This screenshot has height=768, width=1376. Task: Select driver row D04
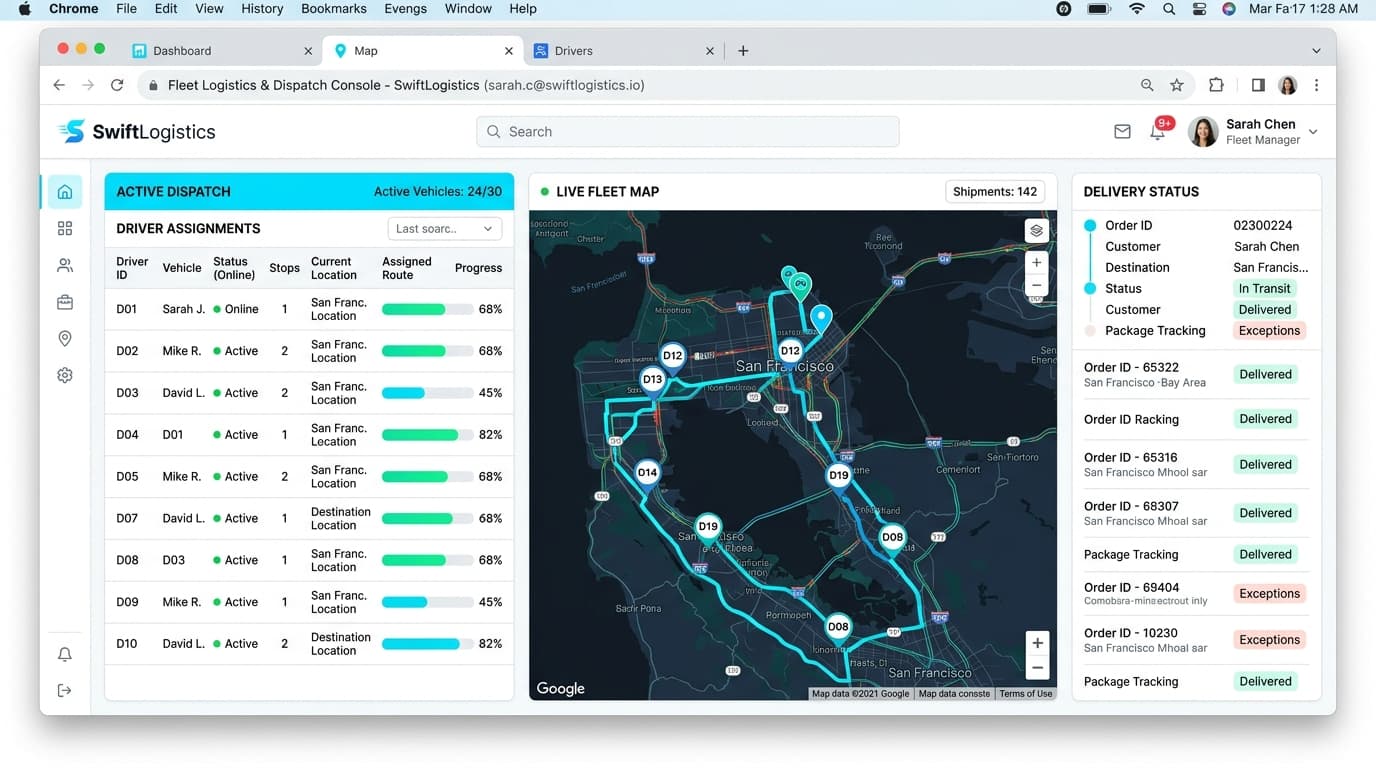[x=309, y=435]
